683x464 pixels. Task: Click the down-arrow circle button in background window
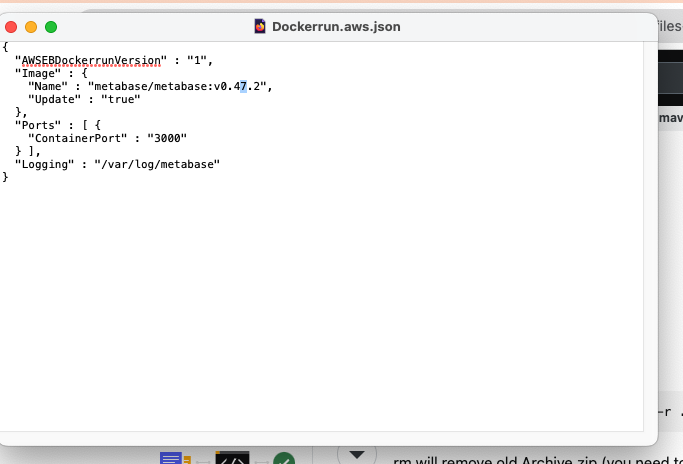click(x=357, y=454)
